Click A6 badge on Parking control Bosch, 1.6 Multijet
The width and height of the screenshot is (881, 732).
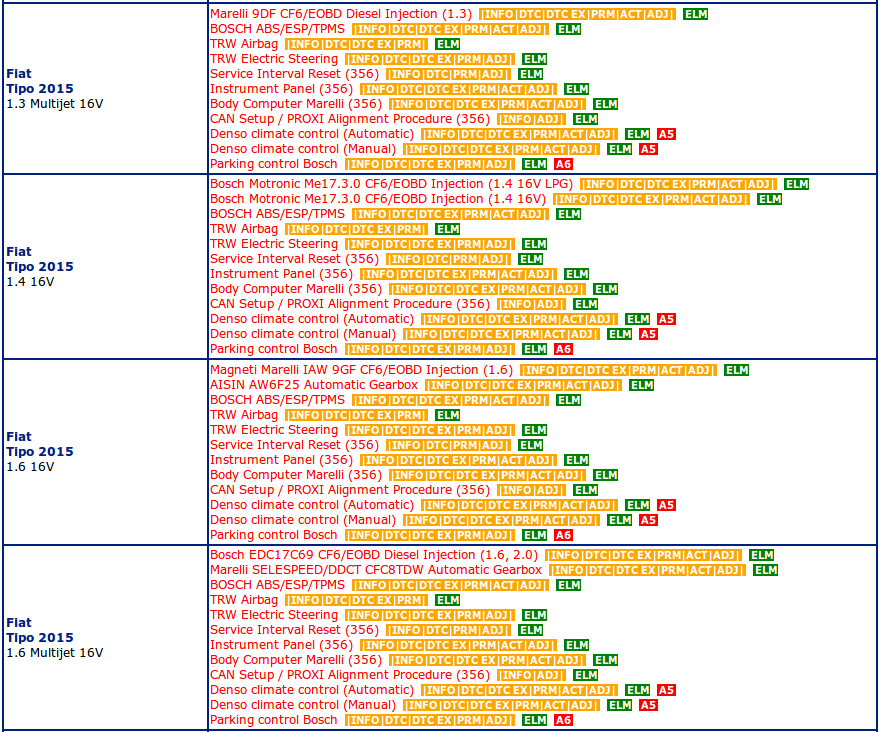[x=563, y=720]
